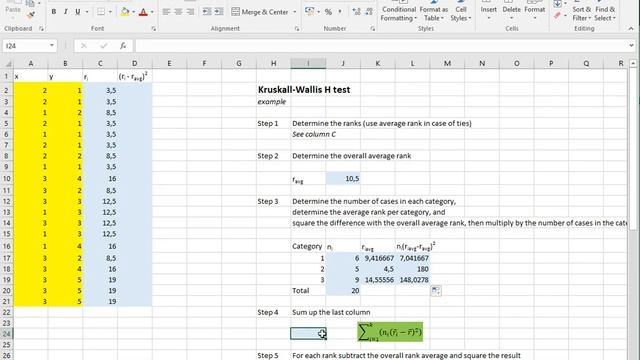Toggle underline formatting
This screenshot has height=360, width=640.
[x=78, y=12]
